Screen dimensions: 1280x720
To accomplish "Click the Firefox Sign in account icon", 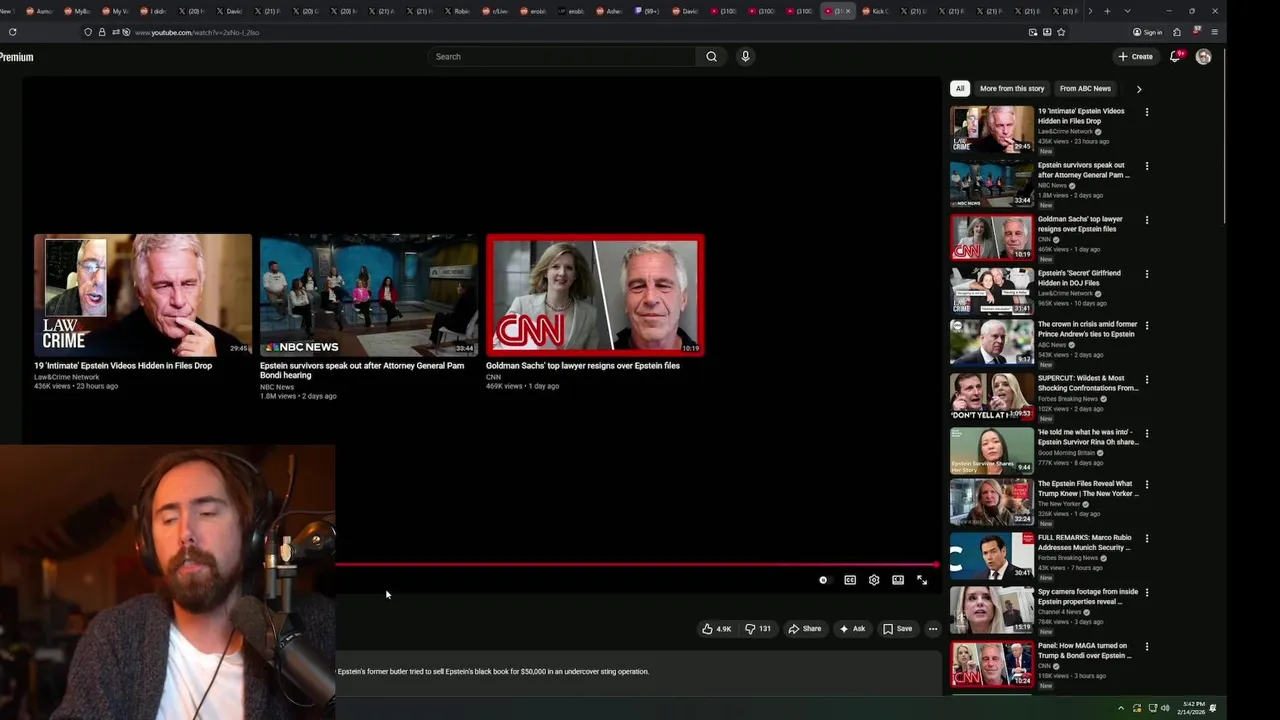I will [x=1136, y=32].
